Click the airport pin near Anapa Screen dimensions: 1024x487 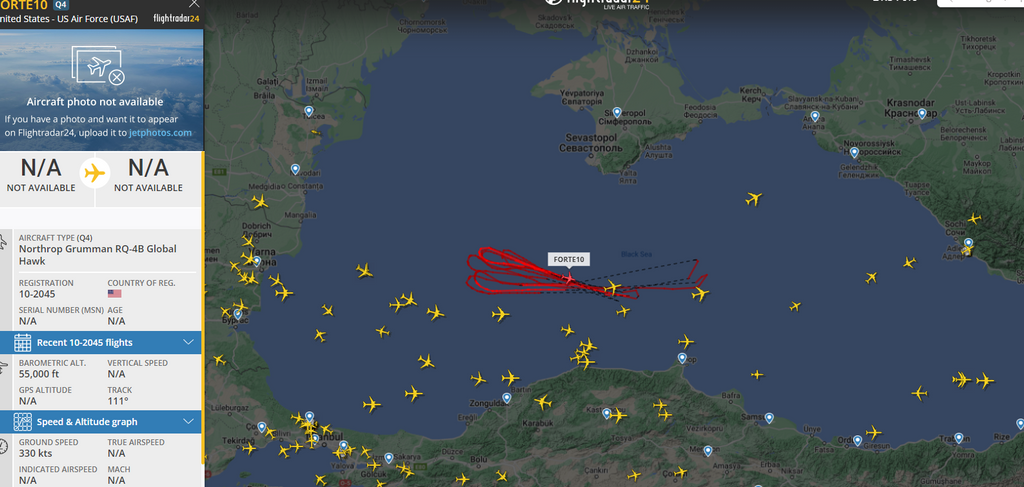coord(814,116)
